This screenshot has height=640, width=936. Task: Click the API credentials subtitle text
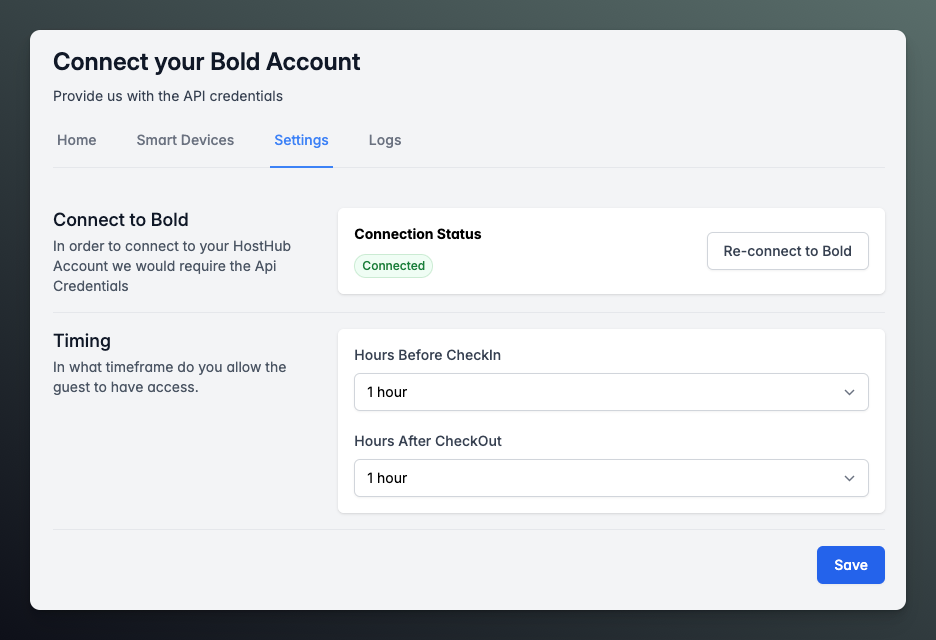click(168, 96)
